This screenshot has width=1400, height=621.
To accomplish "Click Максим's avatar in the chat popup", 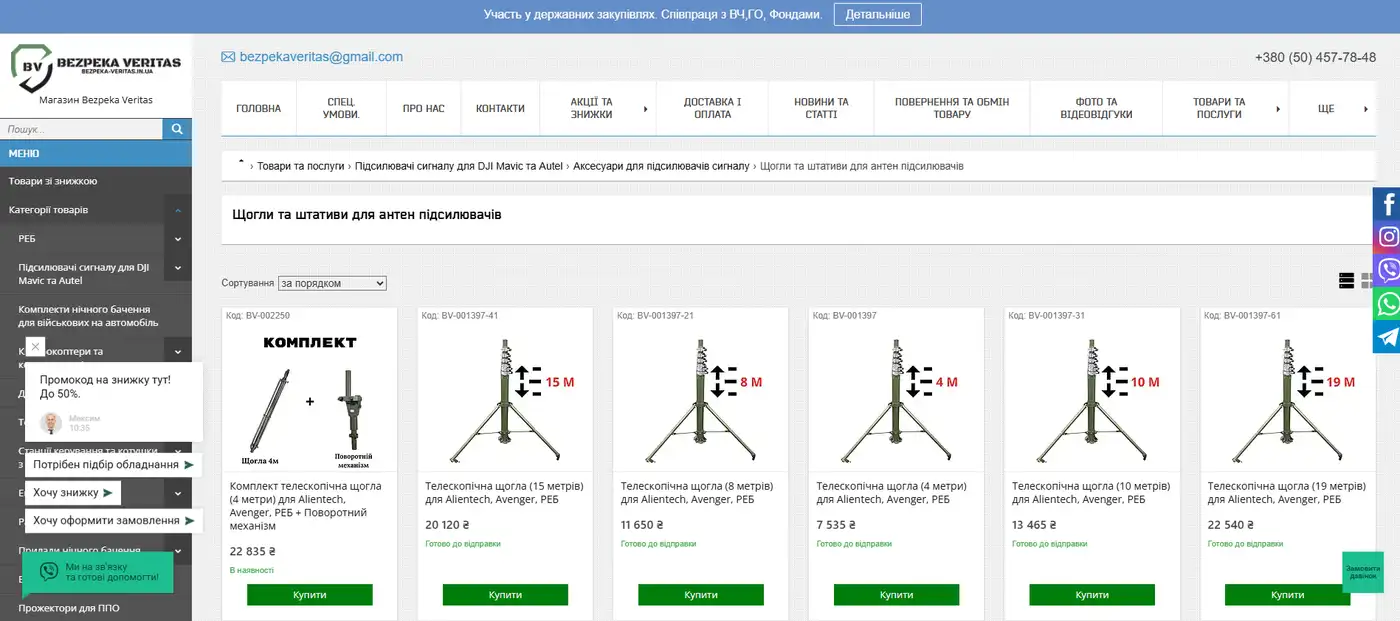I will 51,423.
